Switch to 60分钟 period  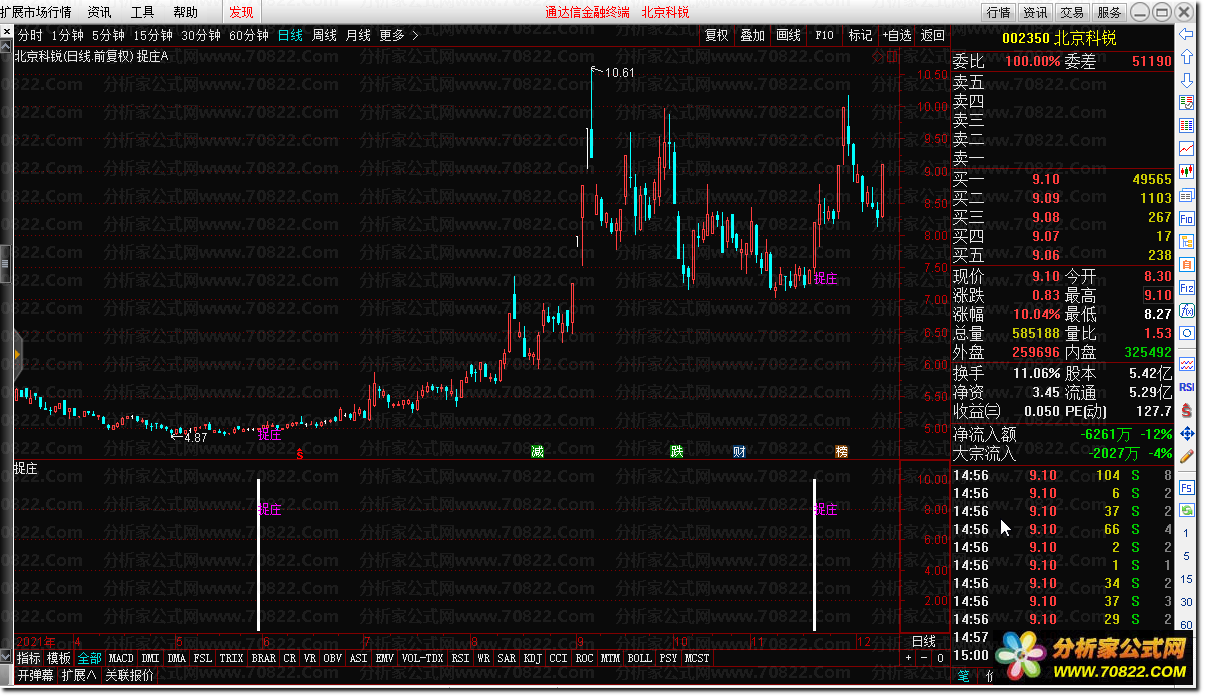click(x=249, y=35)
